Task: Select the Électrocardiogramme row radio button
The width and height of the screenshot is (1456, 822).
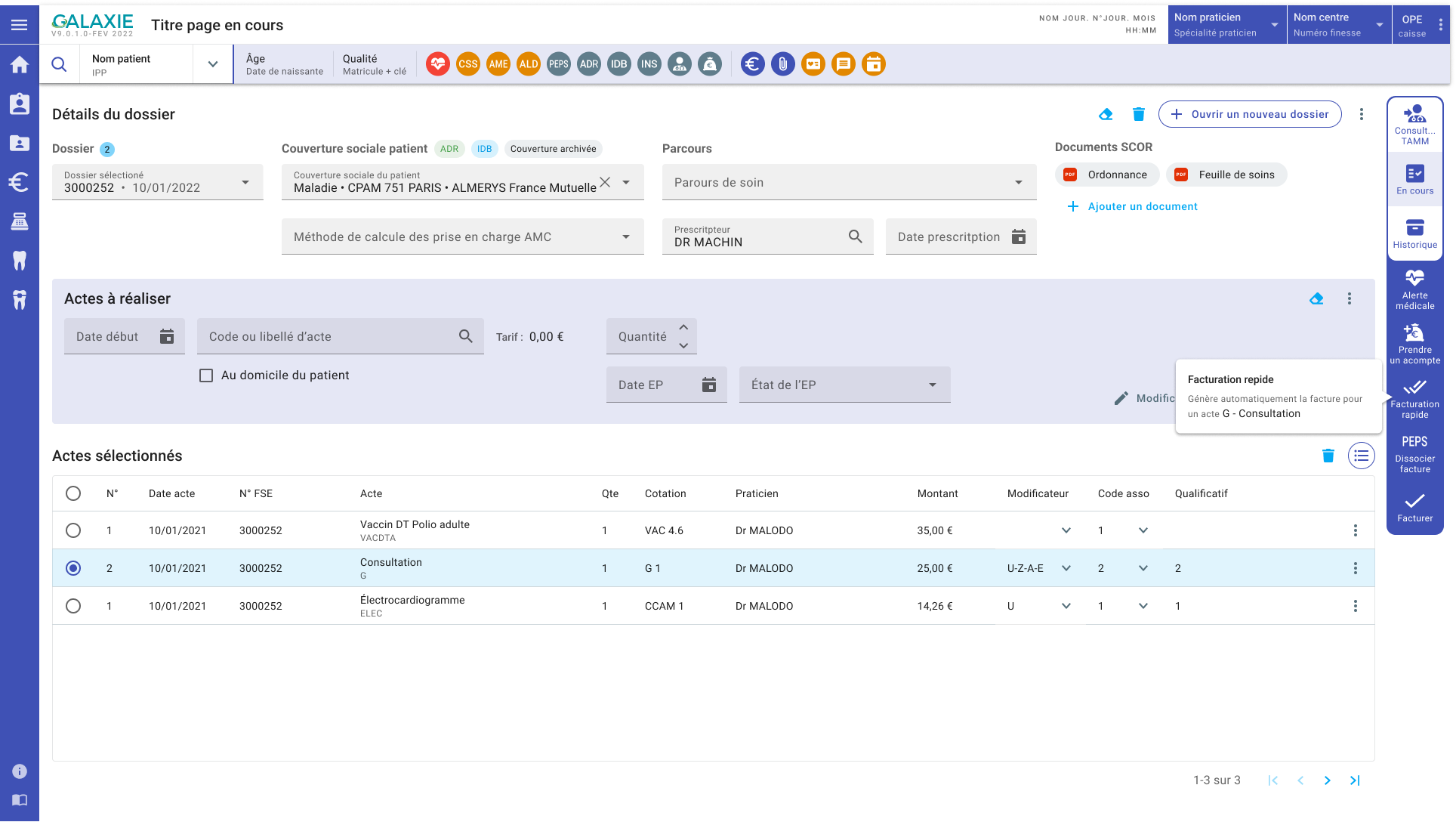Action: (x=73, y=606)
